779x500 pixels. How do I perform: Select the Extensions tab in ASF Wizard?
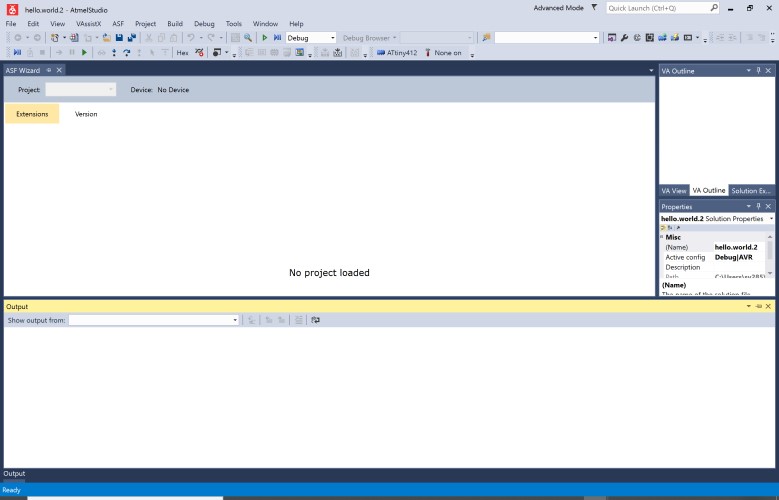click(x=32, y=114)
